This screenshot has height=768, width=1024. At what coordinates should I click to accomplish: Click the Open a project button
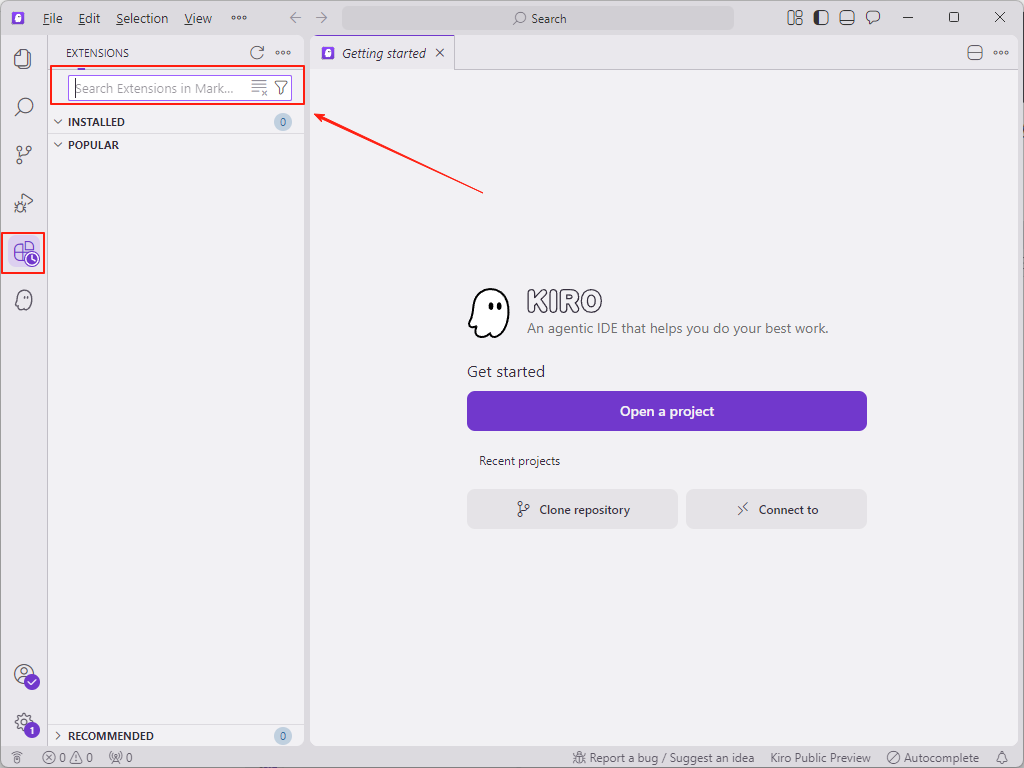[666, 411]
